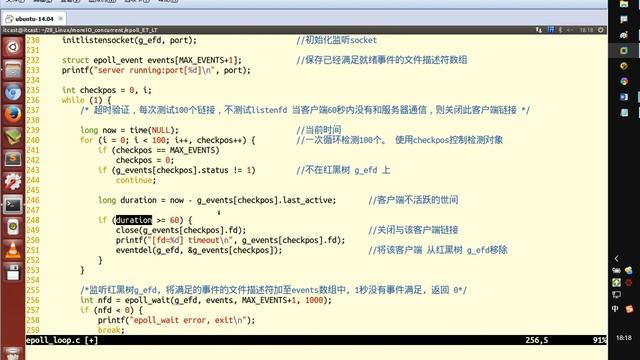Viewport: 640px width, 360px height.
Task: Open the Chrome icon on Windows taskbar
Action: coord(624,81)
